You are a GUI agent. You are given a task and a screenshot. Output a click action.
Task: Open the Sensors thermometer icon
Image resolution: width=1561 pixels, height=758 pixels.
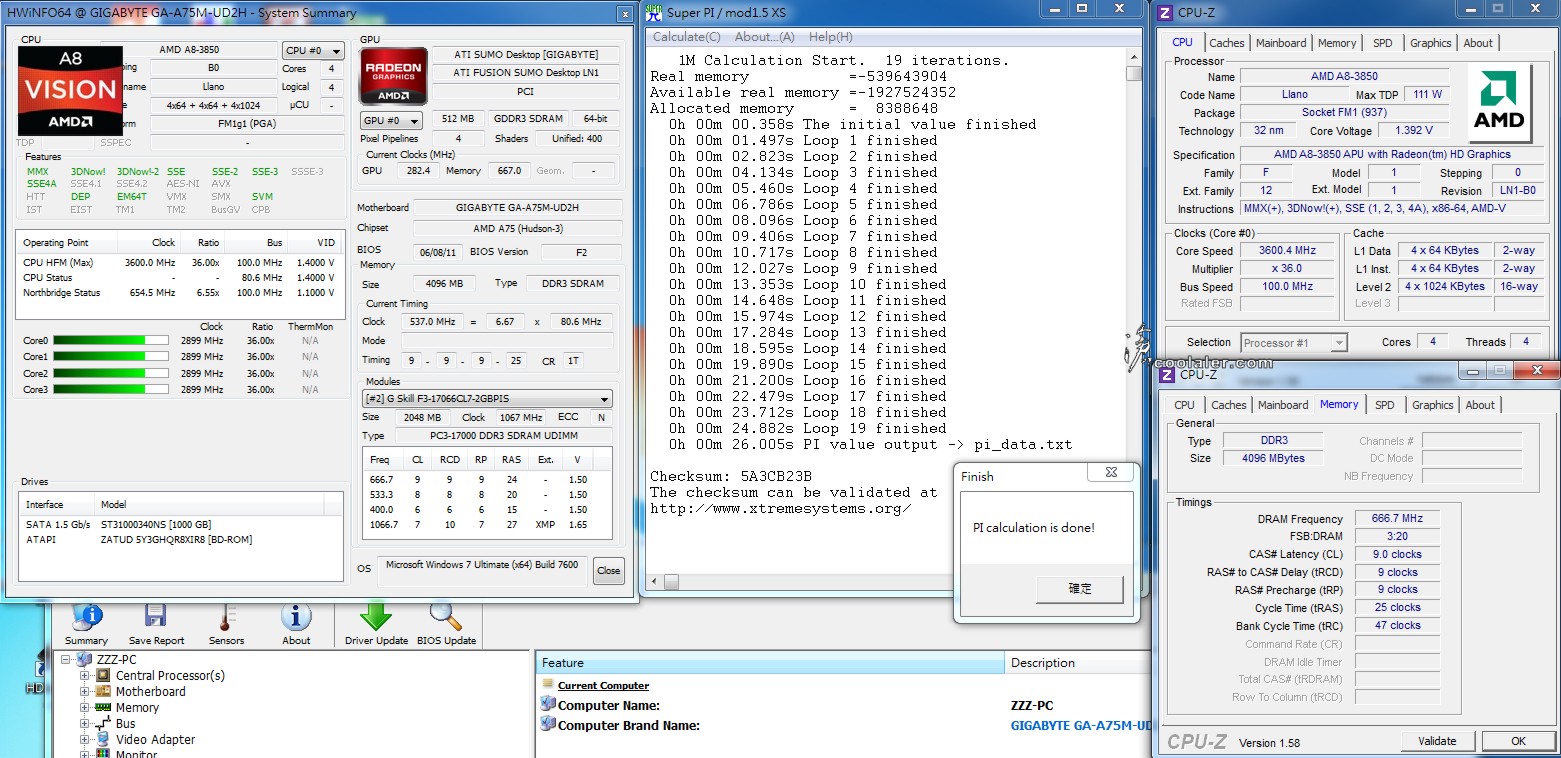(226, 617)
